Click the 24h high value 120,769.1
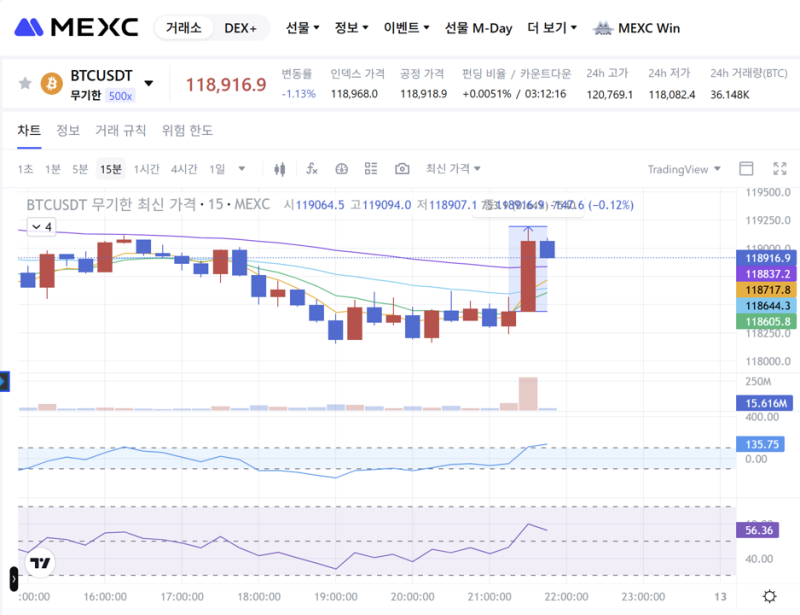The width and height of the screenshot is (800, 615). pos(609,94)
